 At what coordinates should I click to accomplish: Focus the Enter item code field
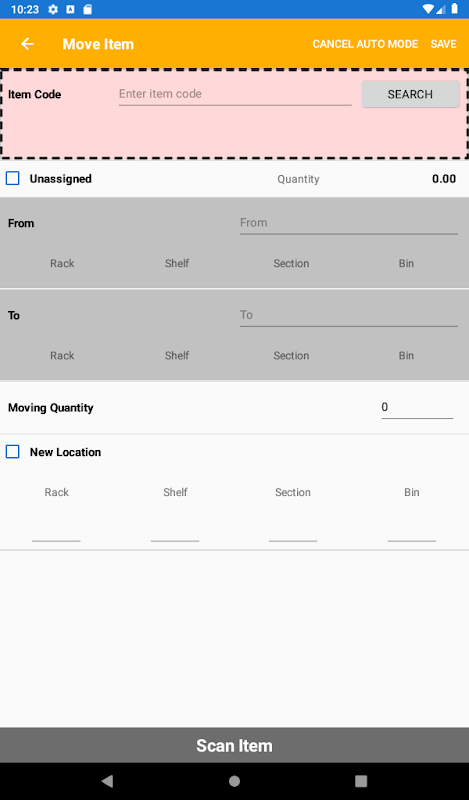(x=235, y=94)
